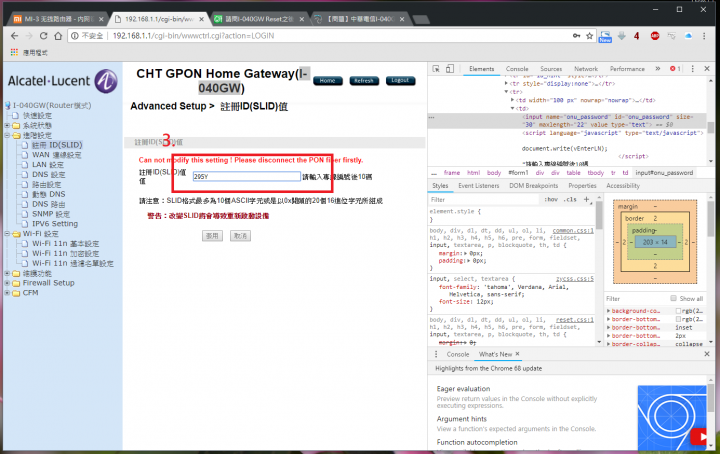Click the blue cloud extension icon
Screen dimensions: 720x454
[x=688, y=36]
